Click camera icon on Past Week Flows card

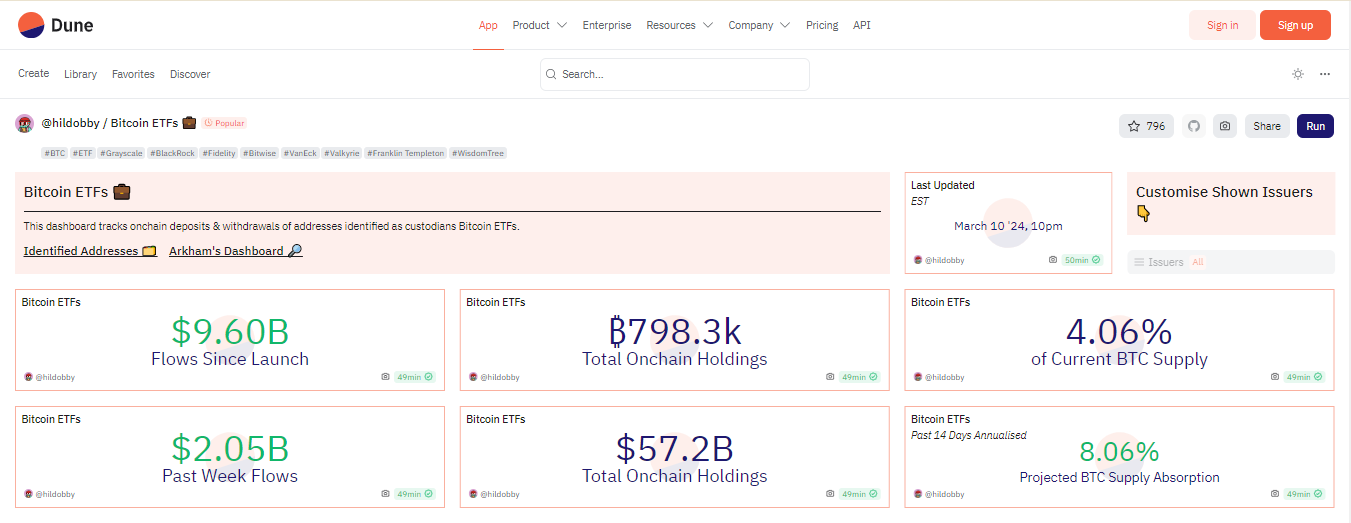coord(386,494)
